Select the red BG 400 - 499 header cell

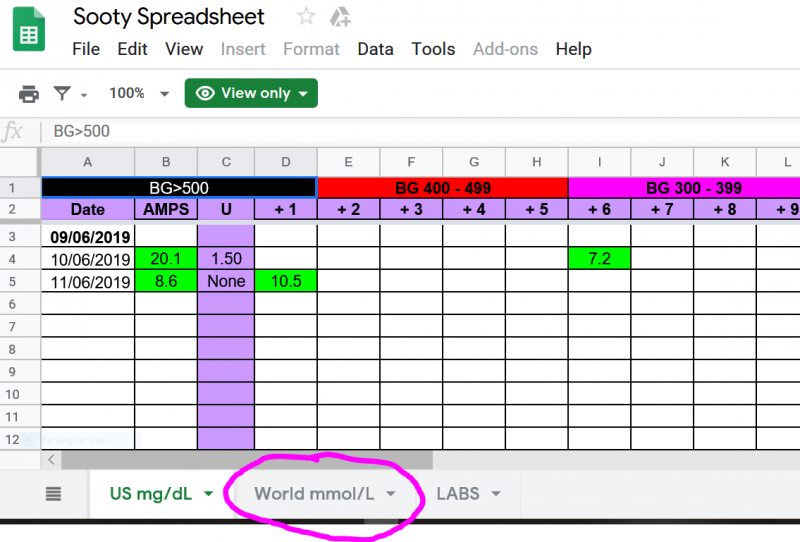(442, 187)
